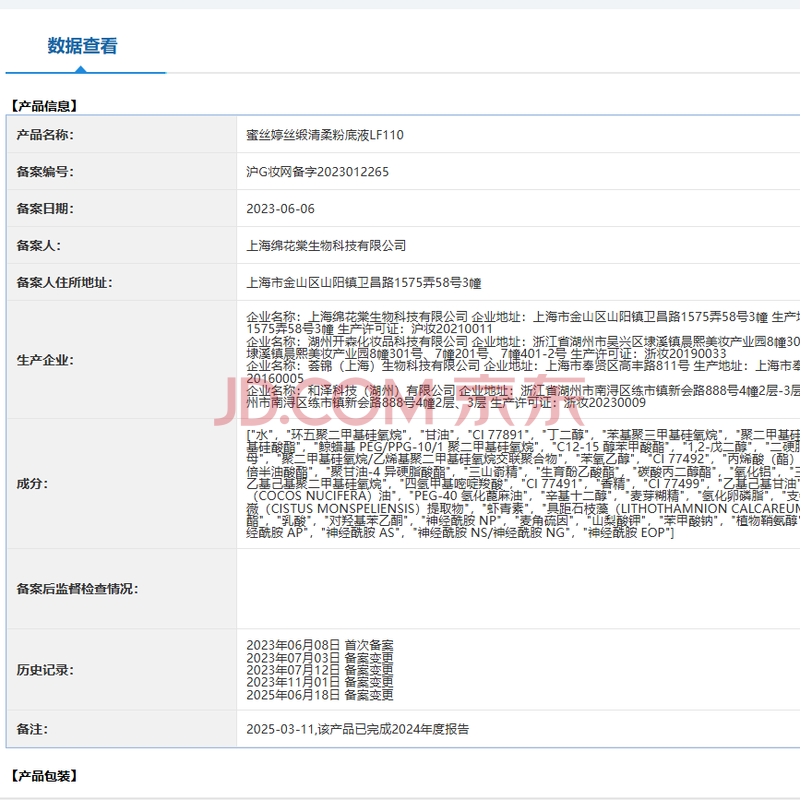Select product name 蜜丝婷丝缎清柔粉底液LF110
This screenshot has width=800, height=800.
(325, 135)
